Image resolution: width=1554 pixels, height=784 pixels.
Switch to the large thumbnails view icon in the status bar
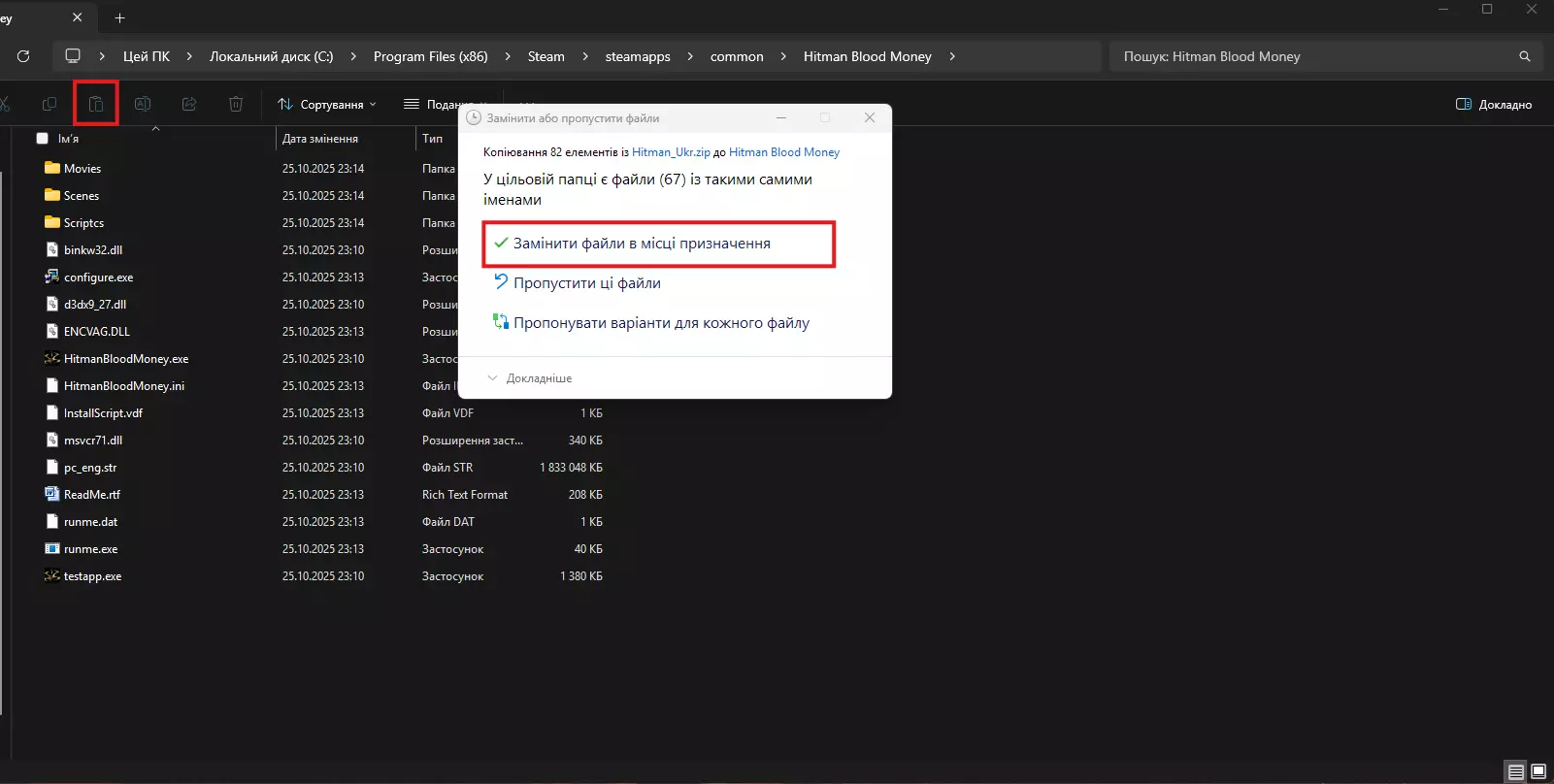[1538, 772]
